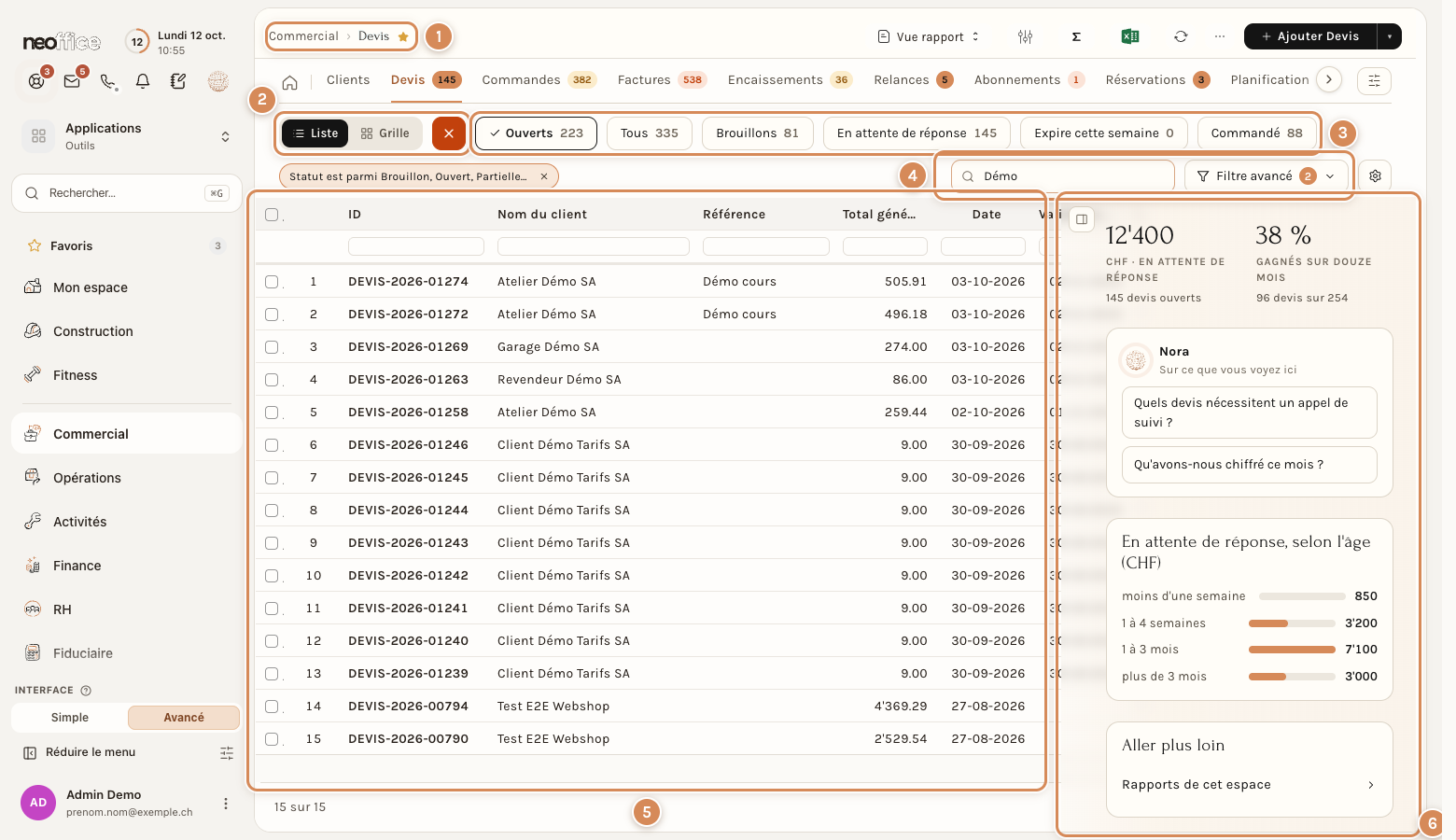Open column adjustment sliders icon

coord(1025,36)
